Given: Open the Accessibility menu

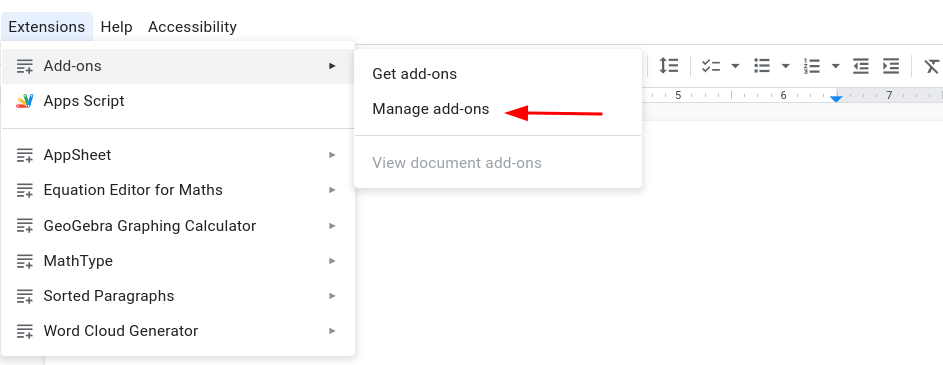Looking at the screenshot, I should [x=192, y=27].
